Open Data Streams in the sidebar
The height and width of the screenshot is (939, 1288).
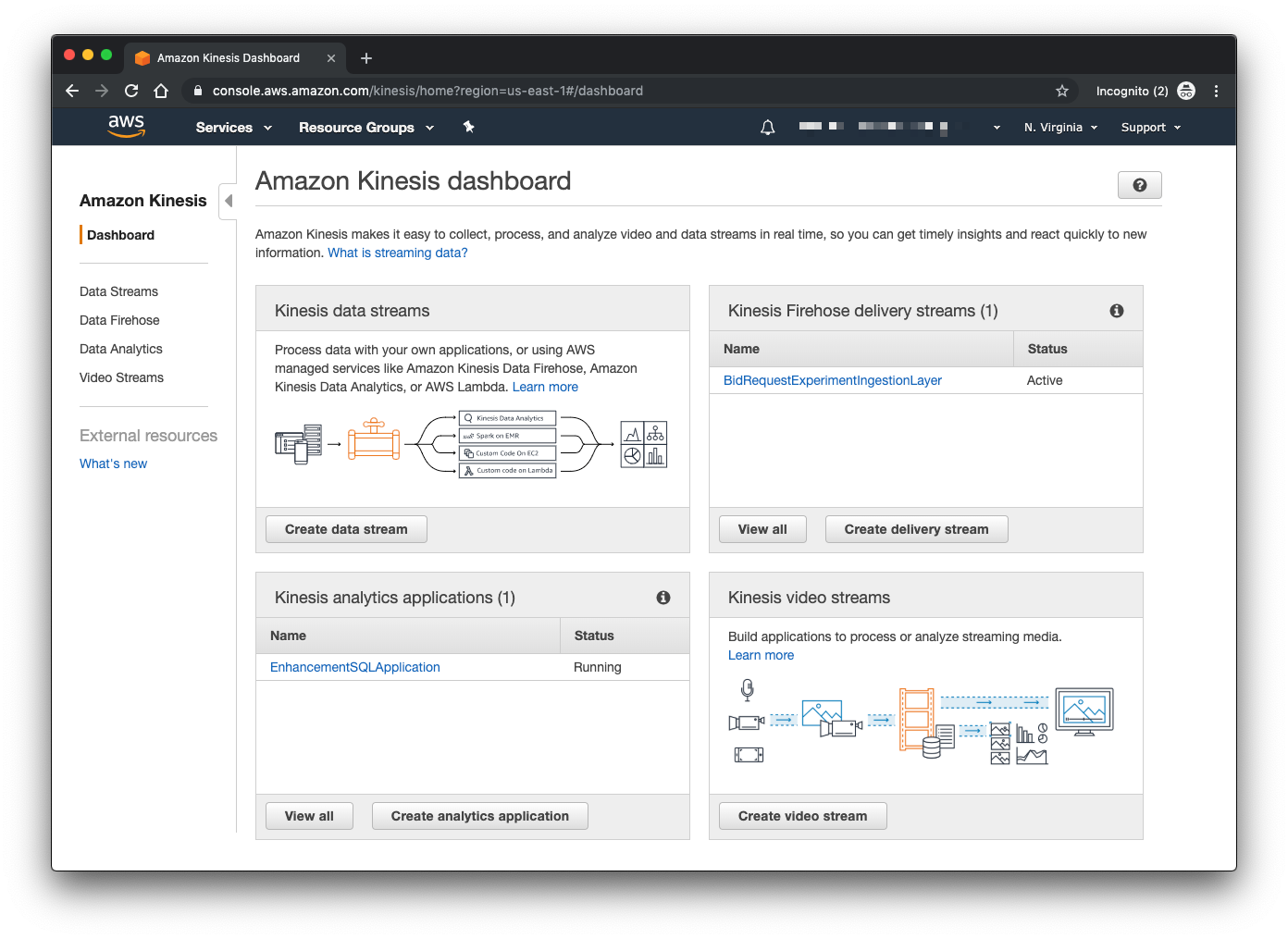[x=118, y=291]
